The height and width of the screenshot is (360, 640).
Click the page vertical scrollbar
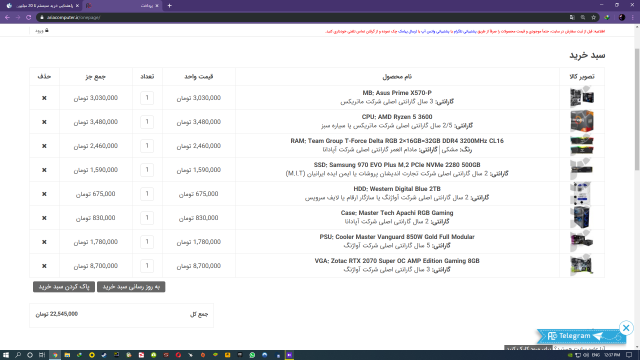pyautogui.click(x=637, y=109)
